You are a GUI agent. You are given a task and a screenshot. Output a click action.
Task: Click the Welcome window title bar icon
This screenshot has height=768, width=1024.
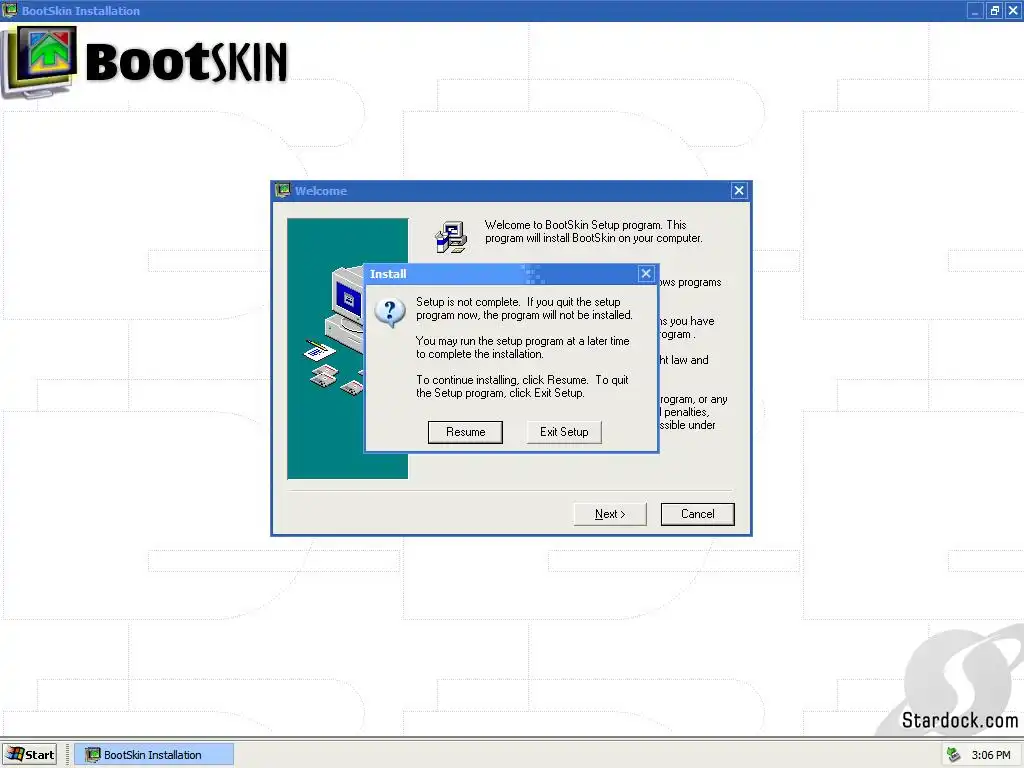[x=283, y=191]
